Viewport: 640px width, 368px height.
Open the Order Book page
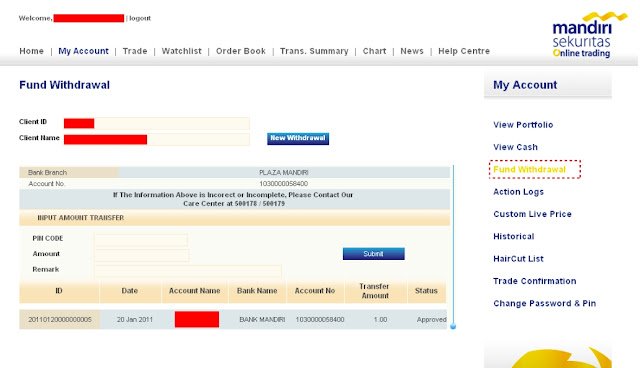coord(241,51)
